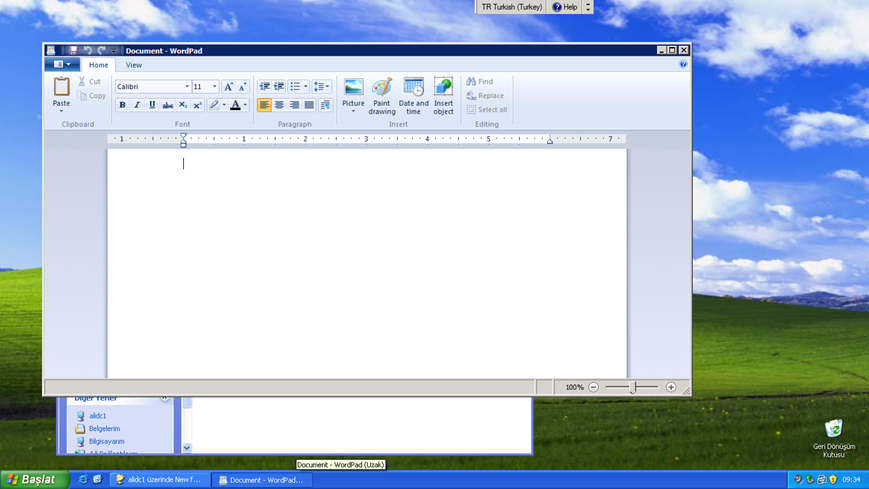Center align the text

pyautogui.click(x=279, y=105)
